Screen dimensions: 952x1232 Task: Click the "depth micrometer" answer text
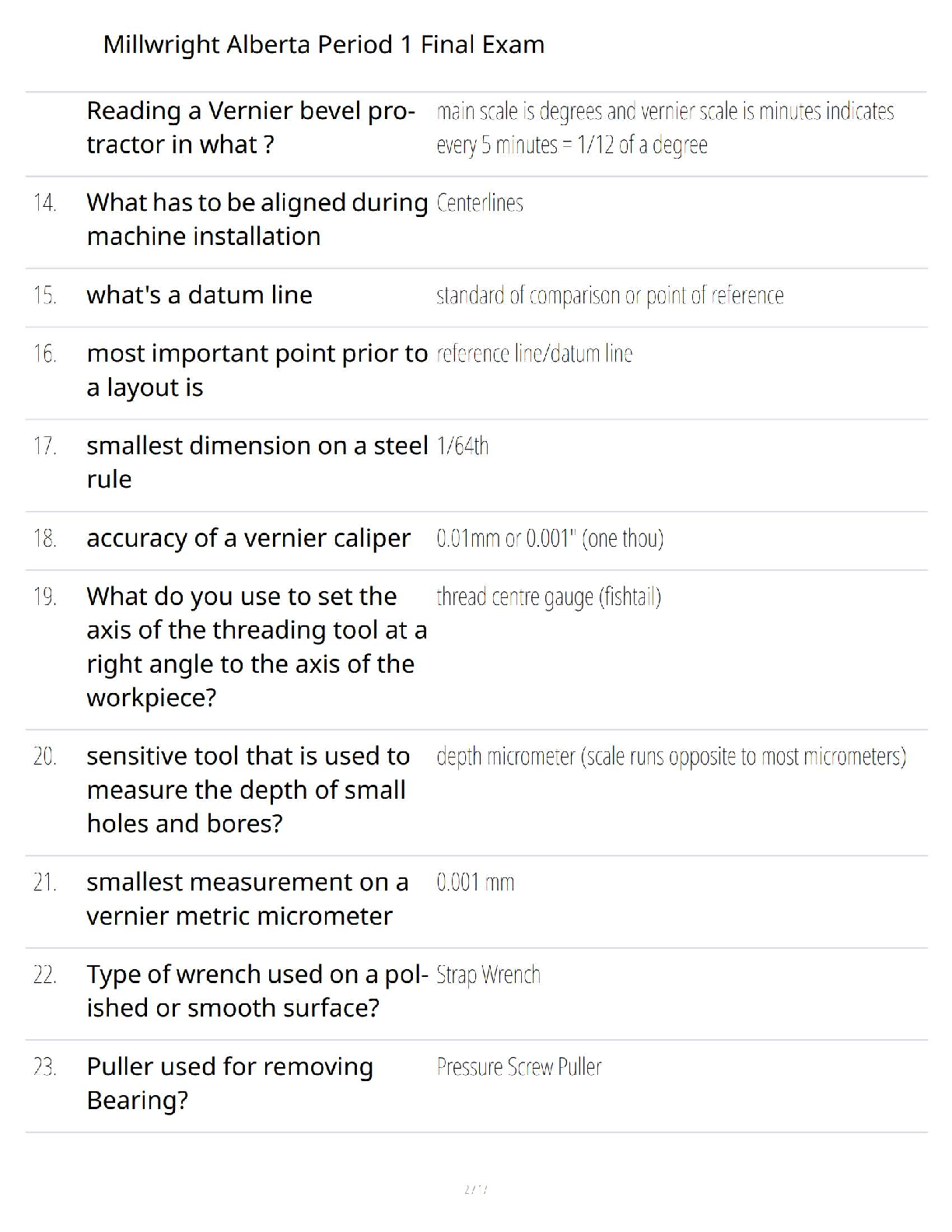[670, 756]
